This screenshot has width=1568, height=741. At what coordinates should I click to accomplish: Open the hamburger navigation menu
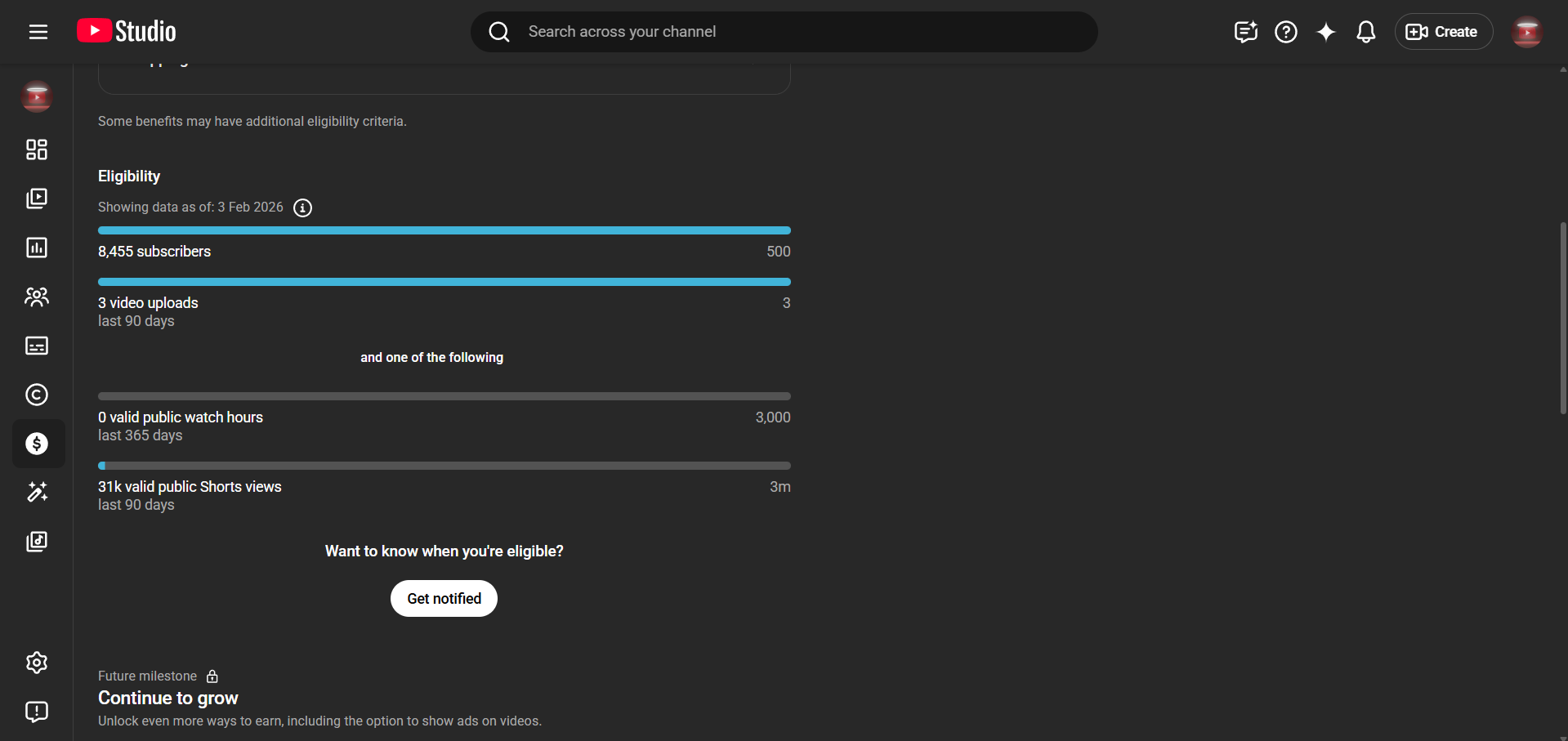tap(38, 32)
